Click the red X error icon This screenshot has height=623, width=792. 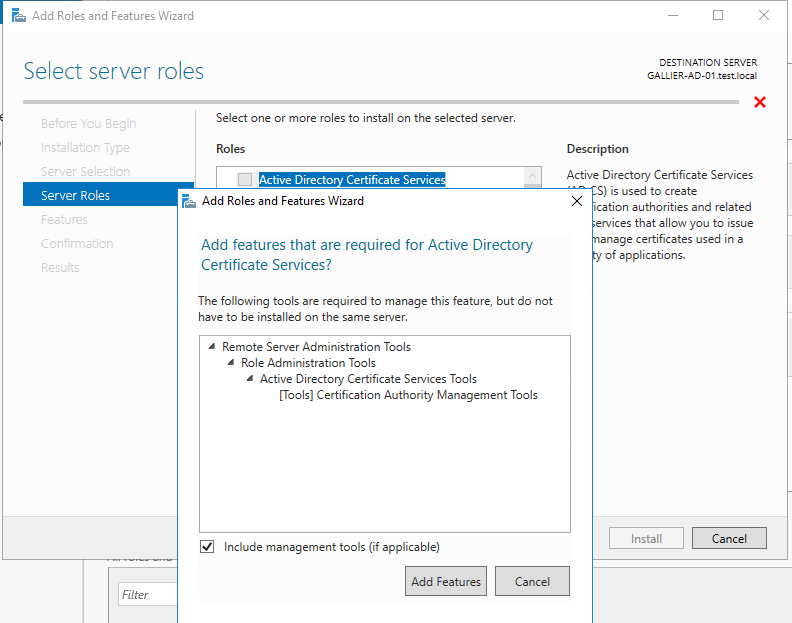760,102
